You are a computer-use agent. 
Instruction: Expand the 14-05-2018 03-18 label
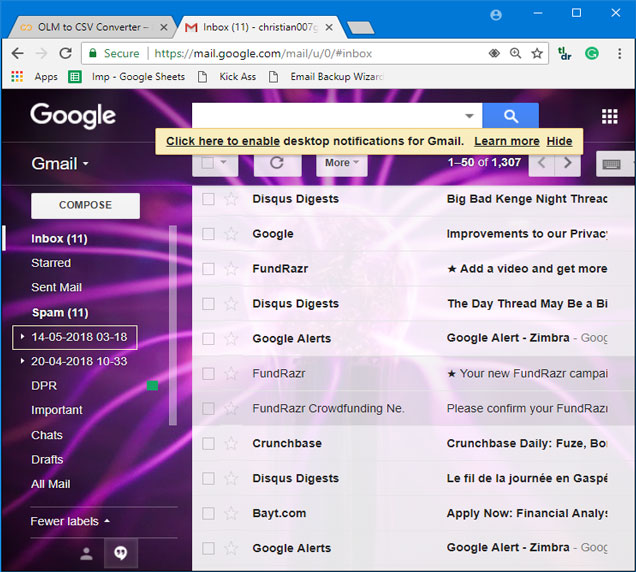(22, 337)
